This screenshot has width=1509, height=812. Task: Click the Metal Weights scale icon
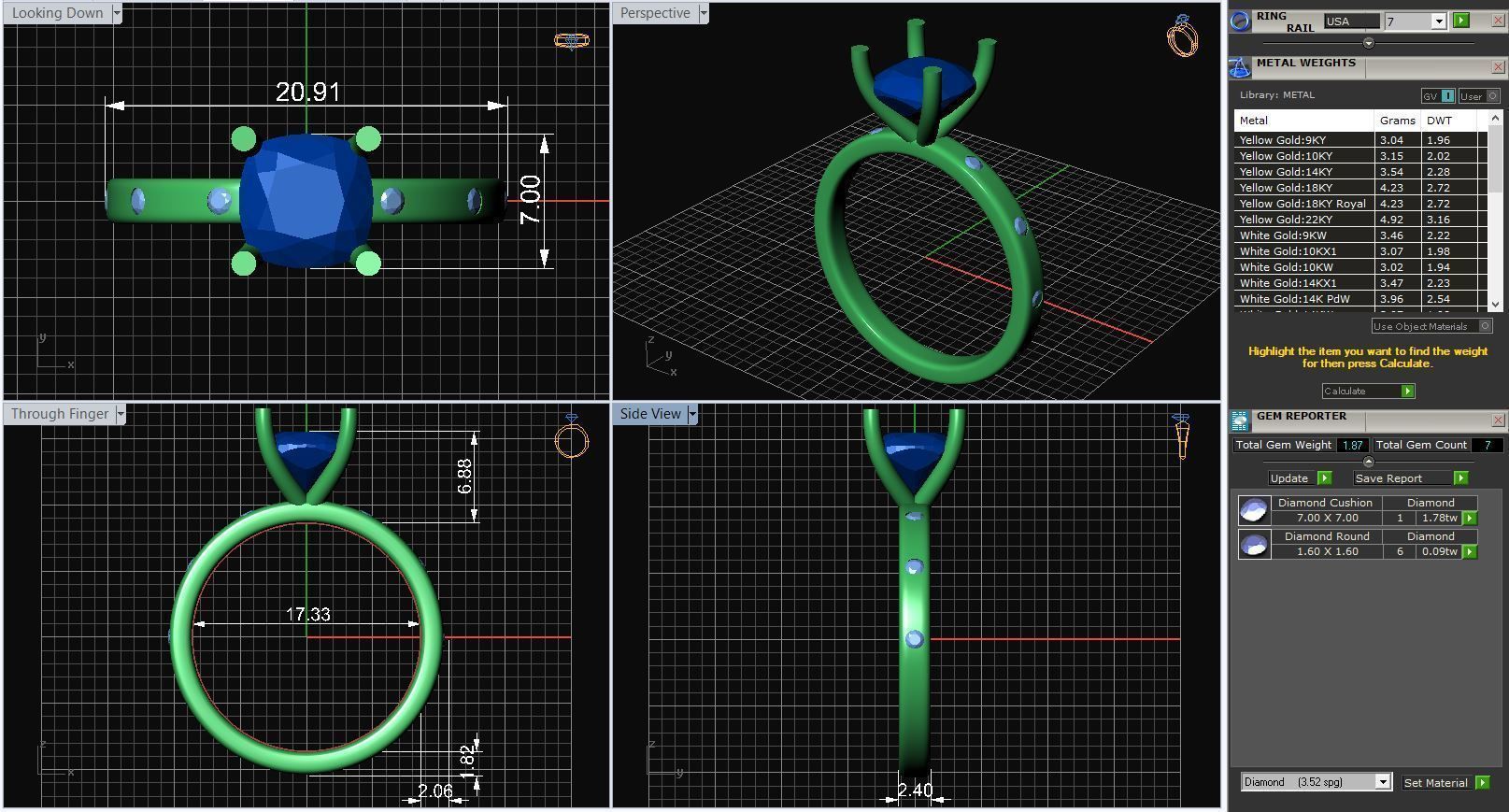pyautogui.click(x=1240, y=67)
